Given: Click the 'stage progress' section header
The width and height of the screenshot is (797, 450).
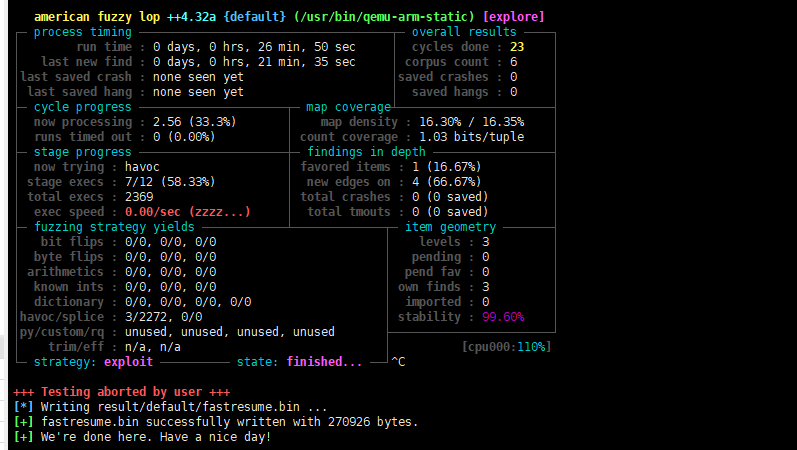Looking at the screenshot, I should click(83, 152).
